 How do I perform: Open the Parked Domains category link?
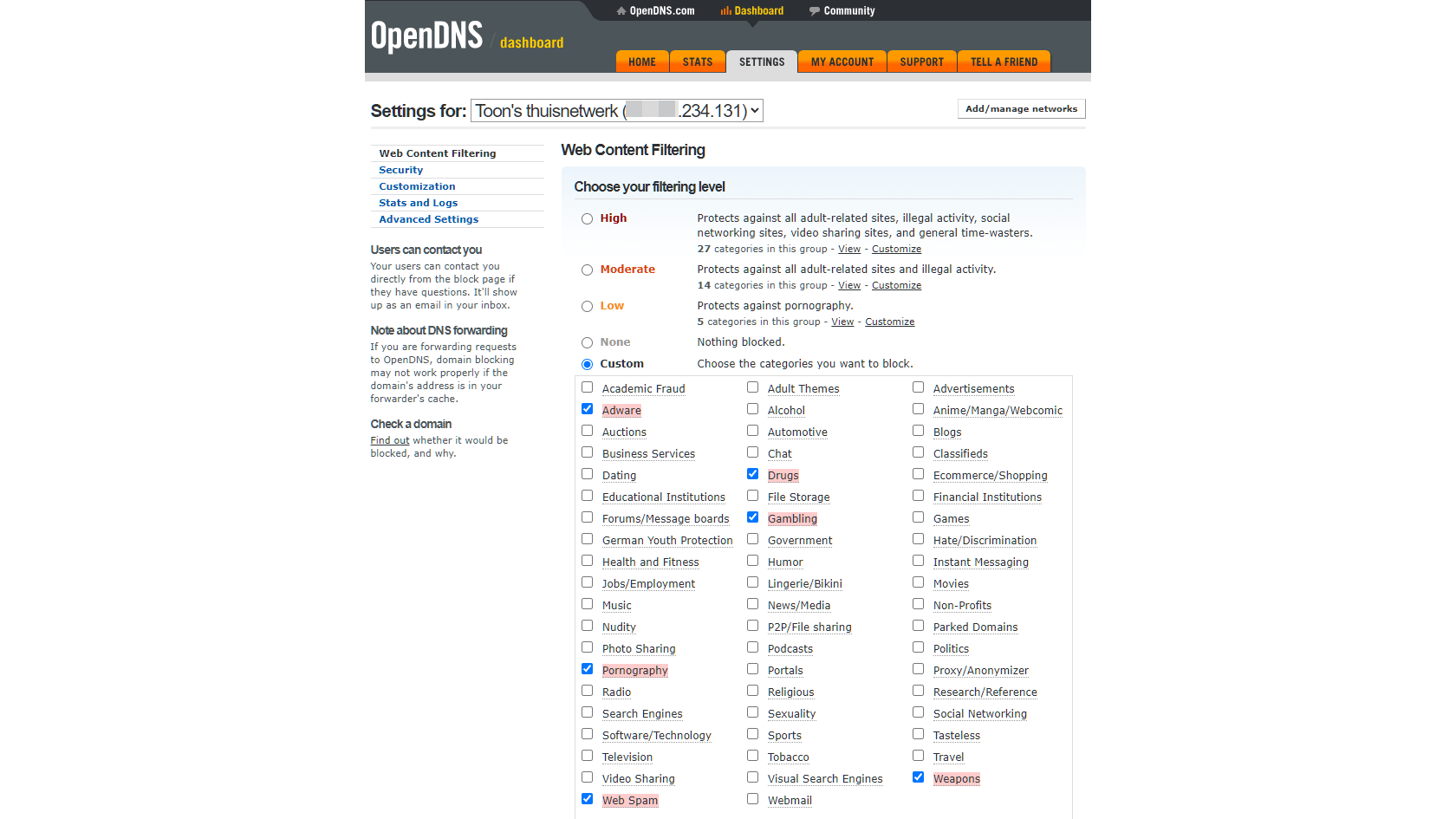[x=976, y=627]
